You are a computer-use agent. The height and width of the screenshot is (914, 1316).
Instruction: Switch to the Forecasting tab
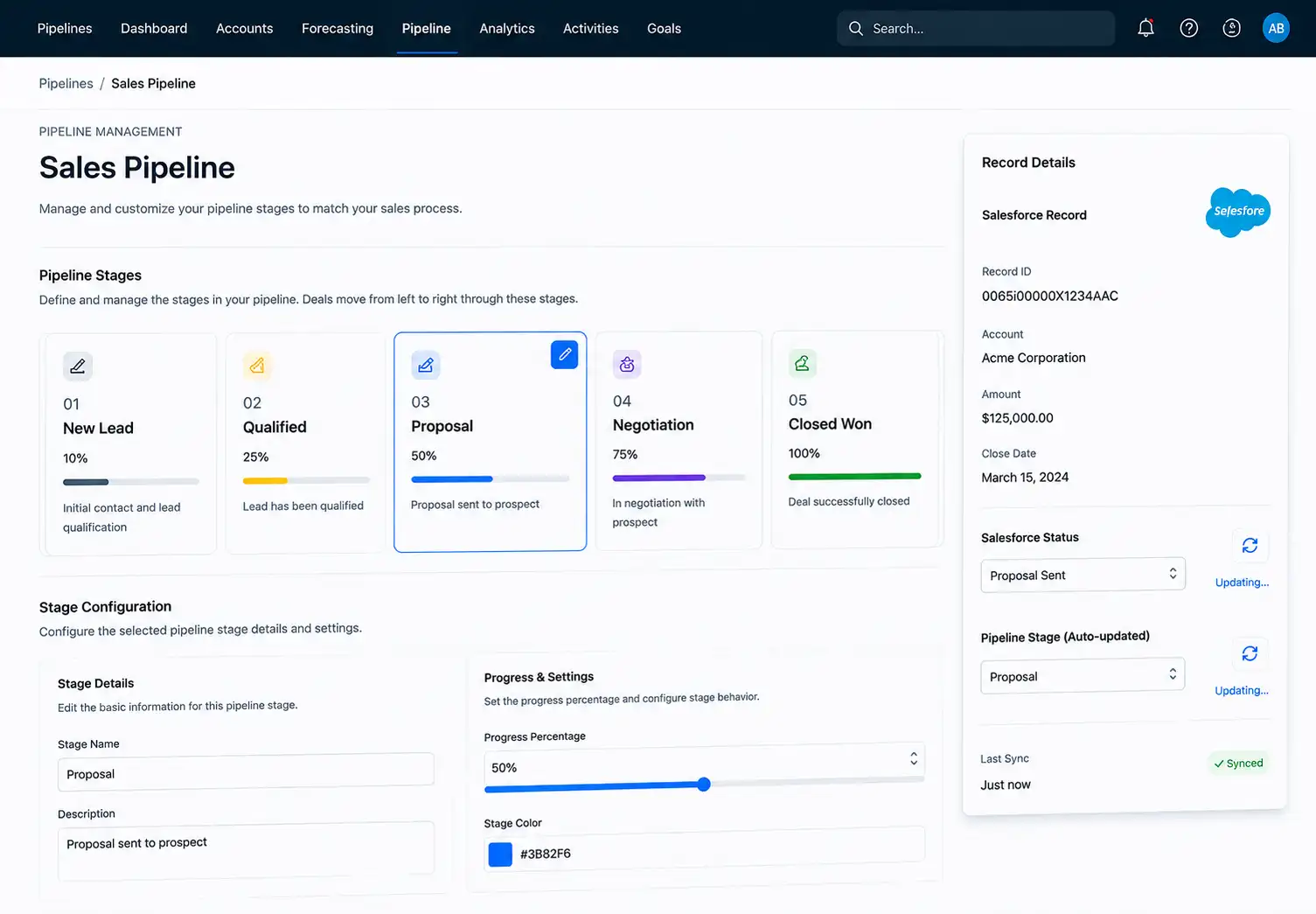pyautogui.click(x=338, y=28)
